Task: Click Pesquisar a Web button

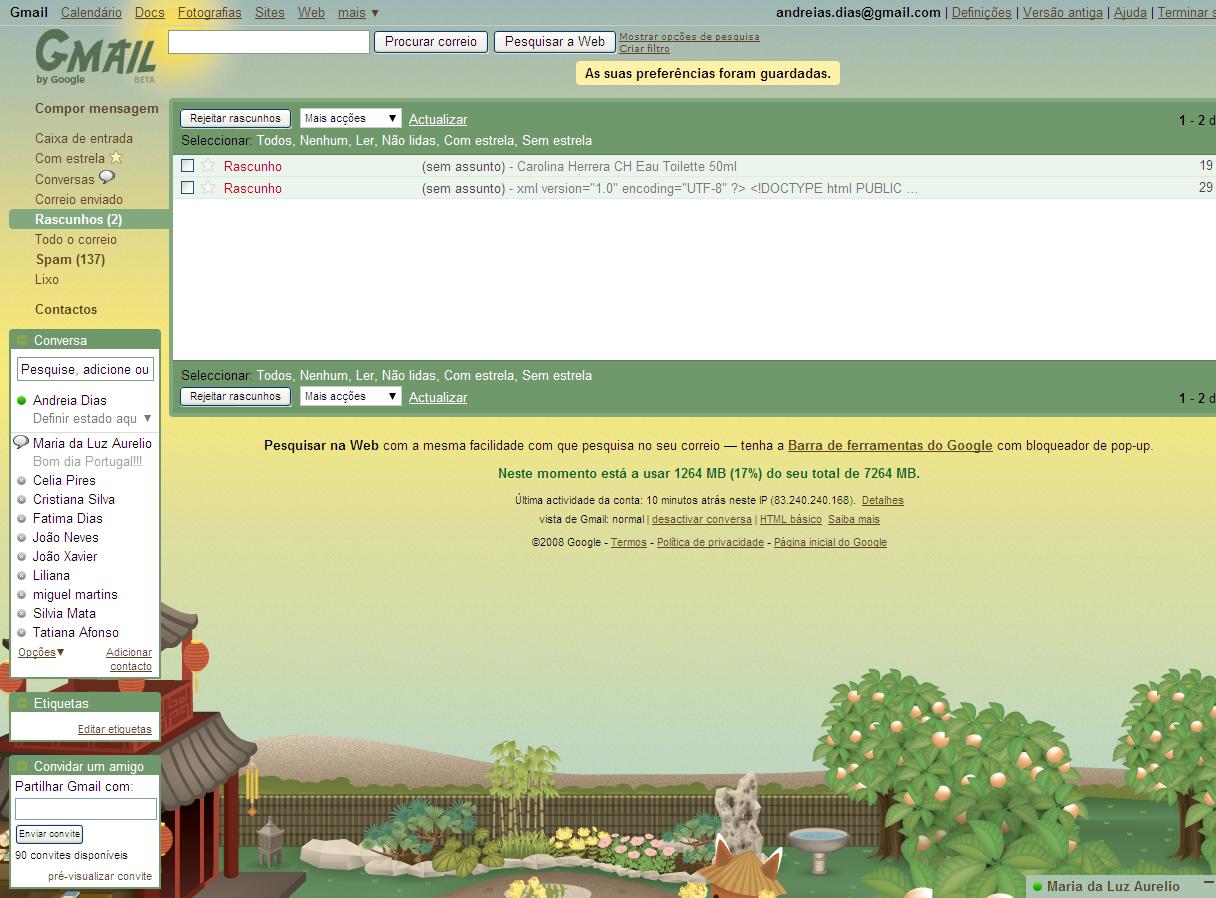Action: (x=555, y=42)
